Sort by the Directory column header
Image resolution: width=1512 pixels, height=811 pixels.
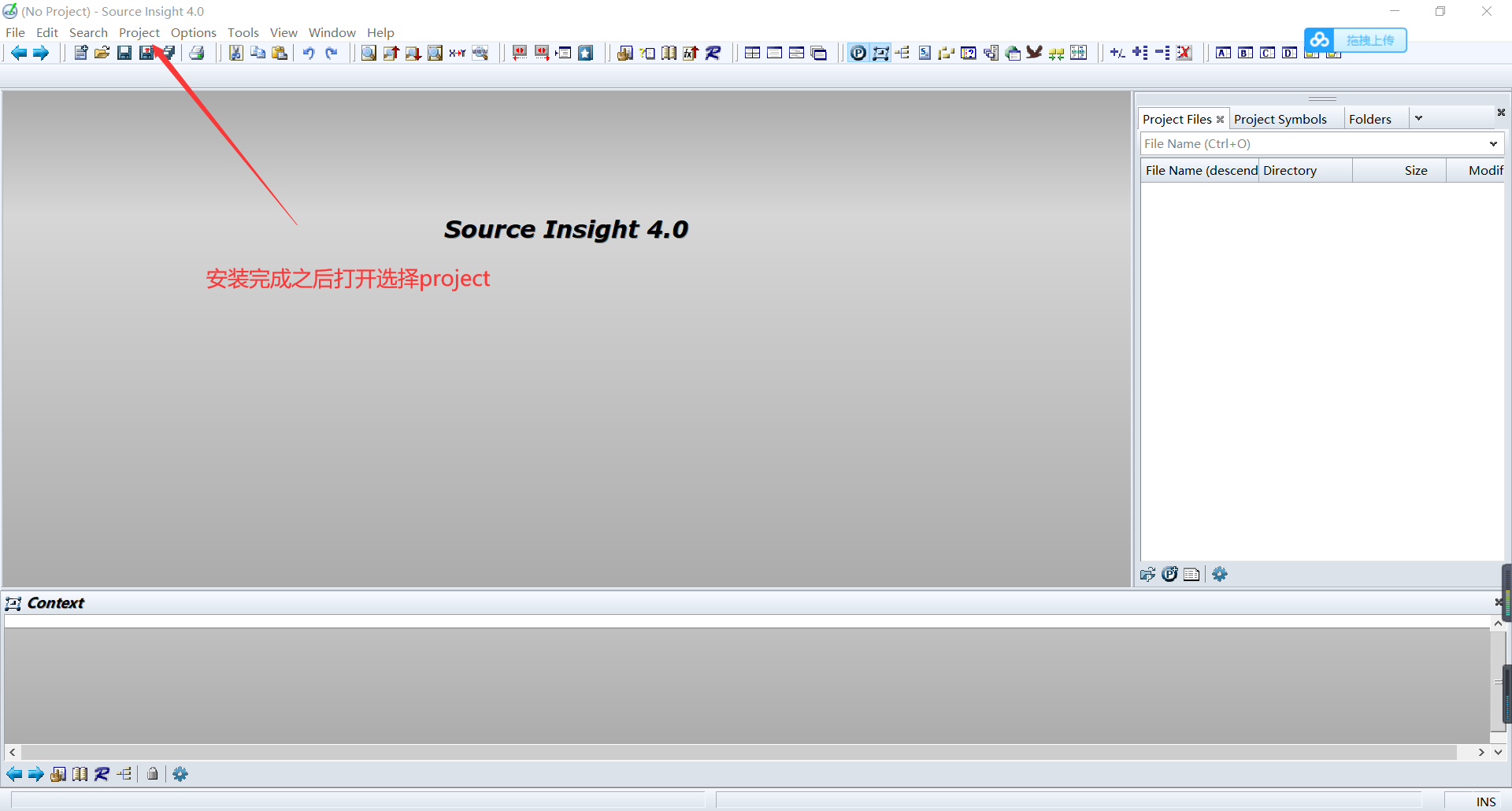(x=1306, y=170)
